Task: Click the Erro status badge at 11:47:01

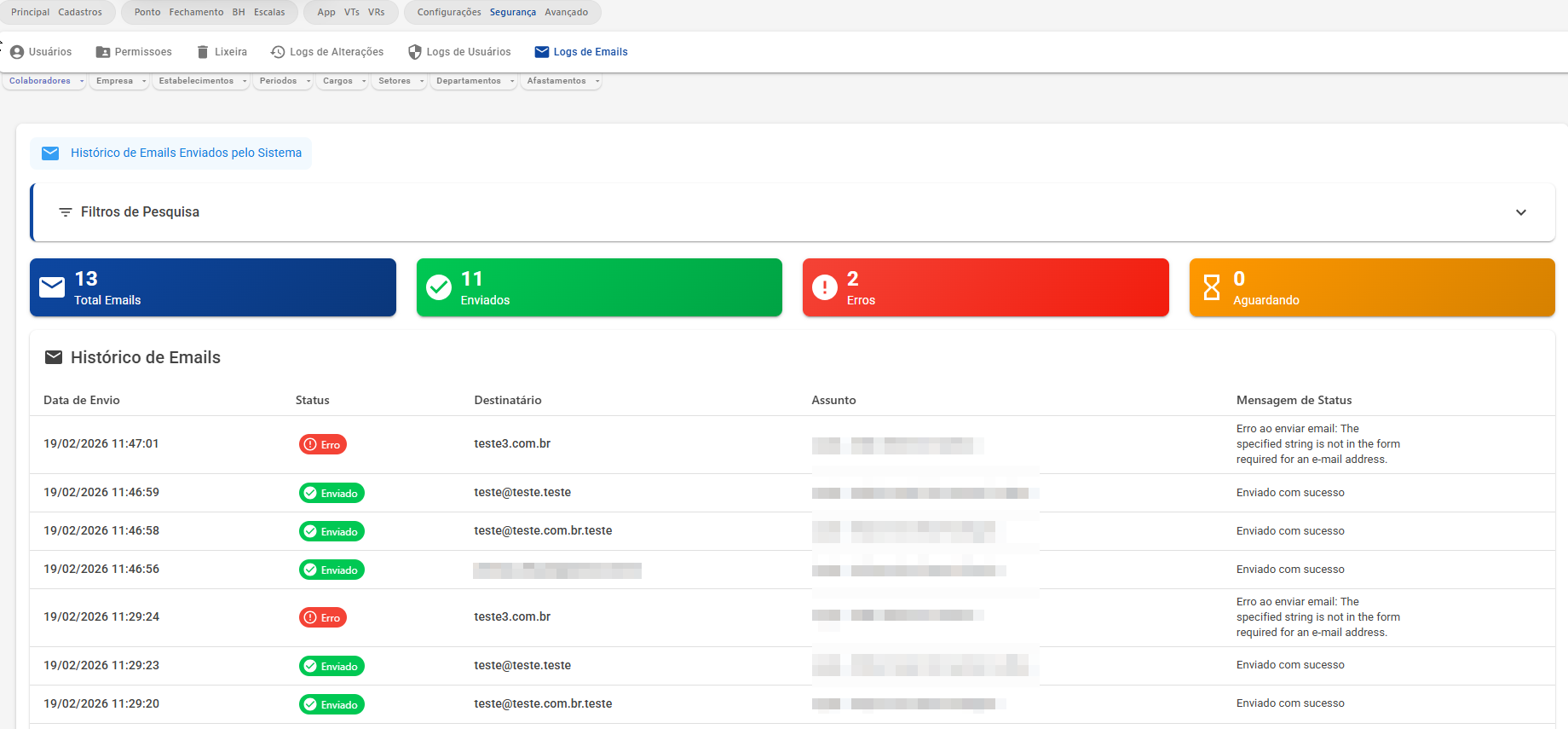Action: [x=323, y=444]
